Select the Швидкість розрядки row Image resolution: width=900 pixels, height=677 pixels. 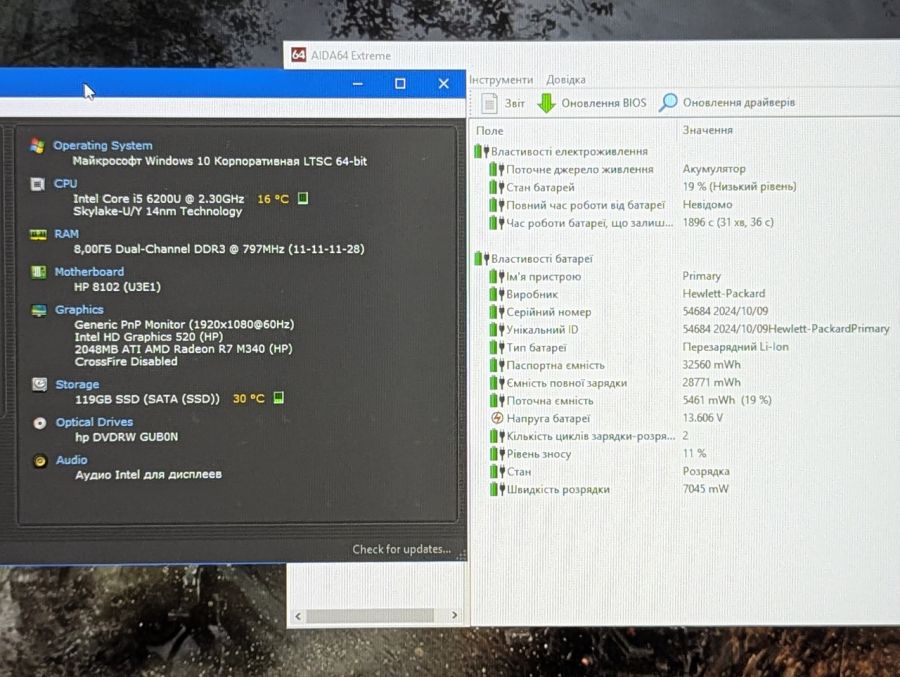coord(549,490)
